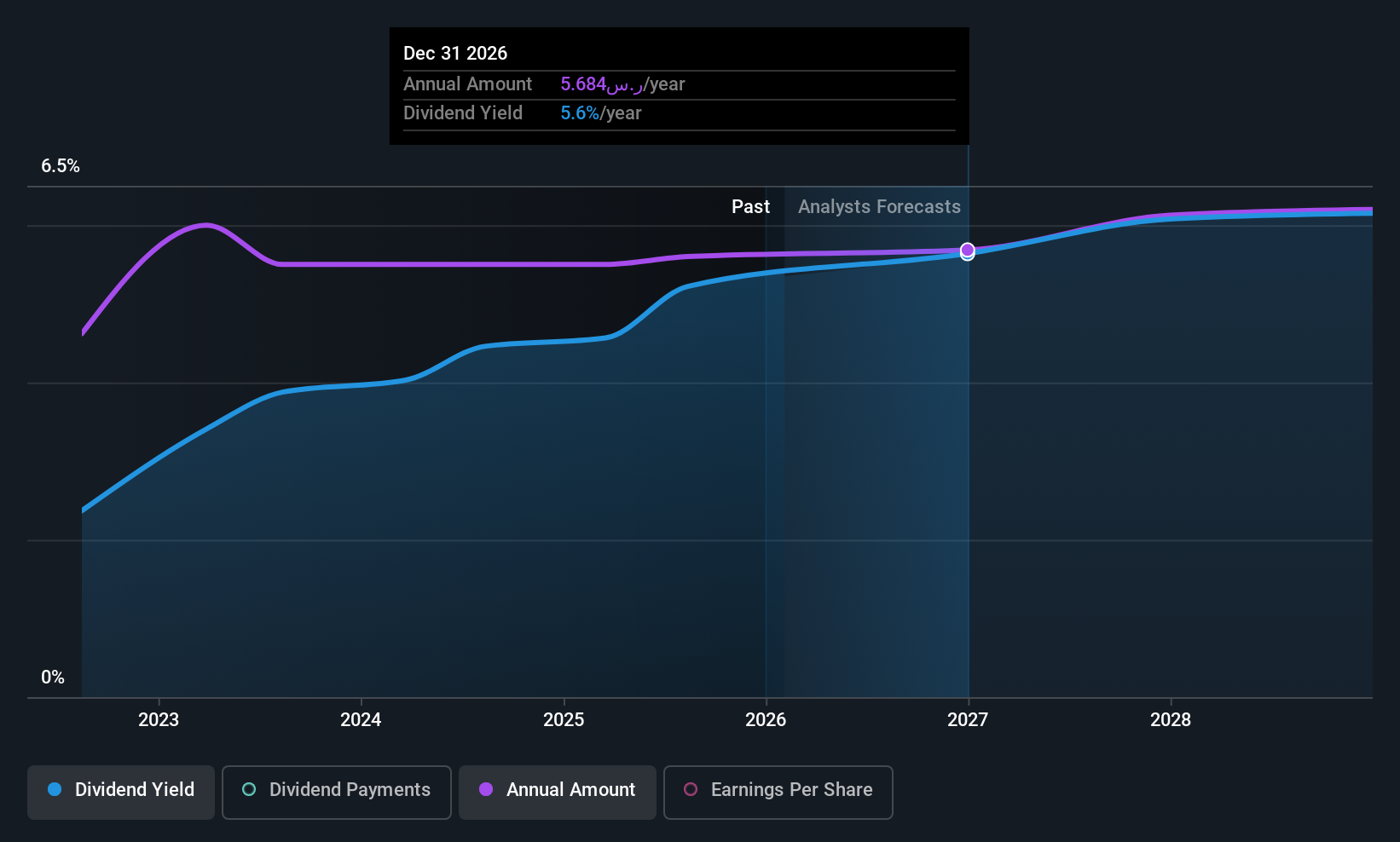Image resolution: width=1400 pixels, height=842 pixels.
Task: Click the pink Earnings Per Share circle icon
Action: coord(691,790)
